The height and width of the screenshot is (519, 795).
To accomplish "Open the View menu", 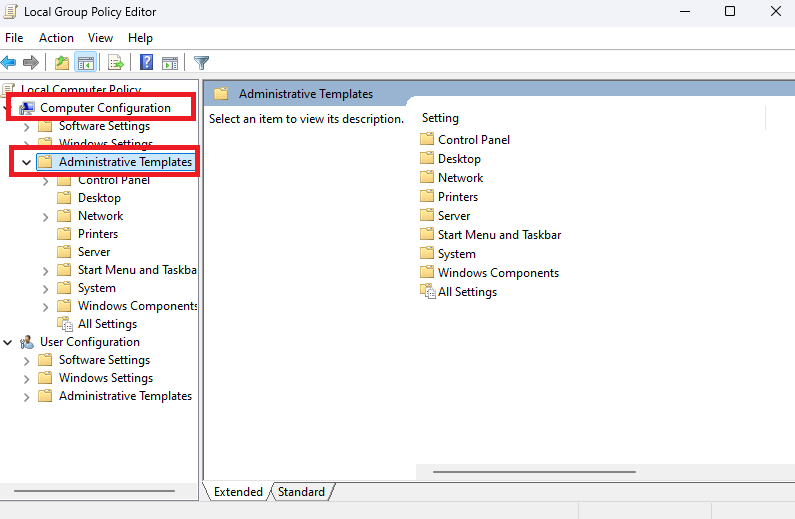I will pos(100,38).
